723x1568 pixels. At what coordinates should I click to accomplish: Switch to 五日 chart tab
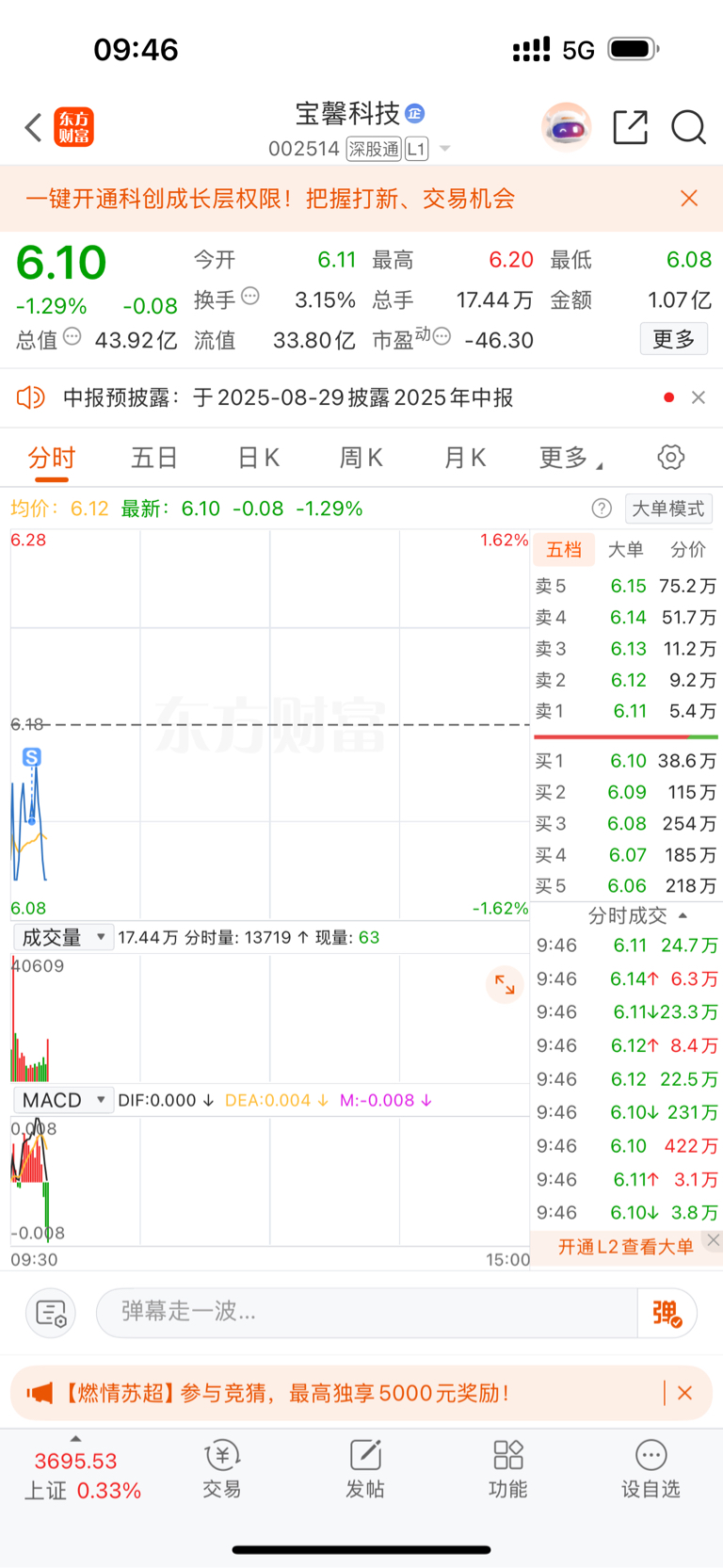[154, 458]
